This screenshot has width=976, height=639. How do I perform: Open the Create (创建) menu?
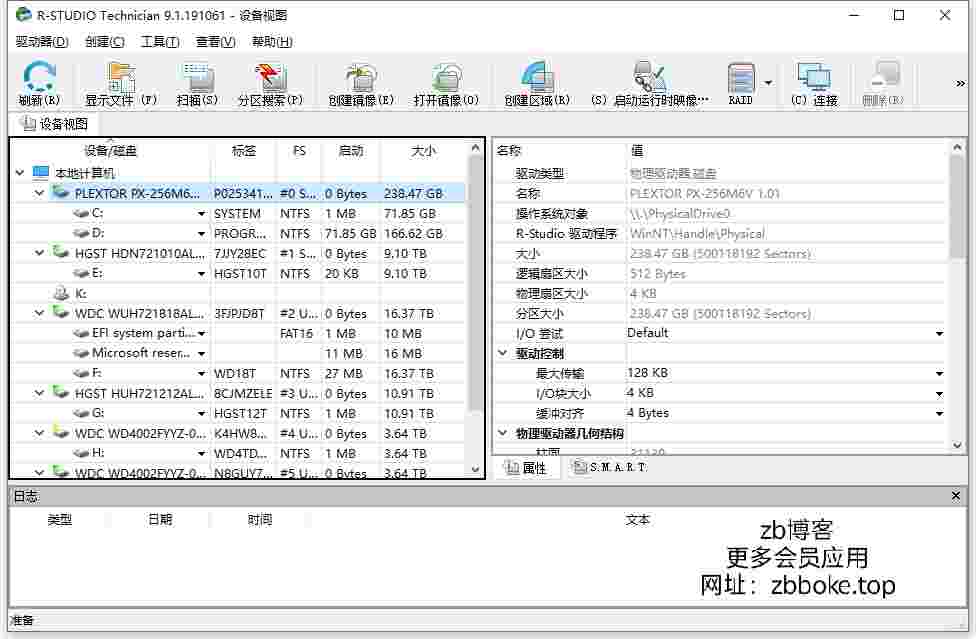pos(105,42)
